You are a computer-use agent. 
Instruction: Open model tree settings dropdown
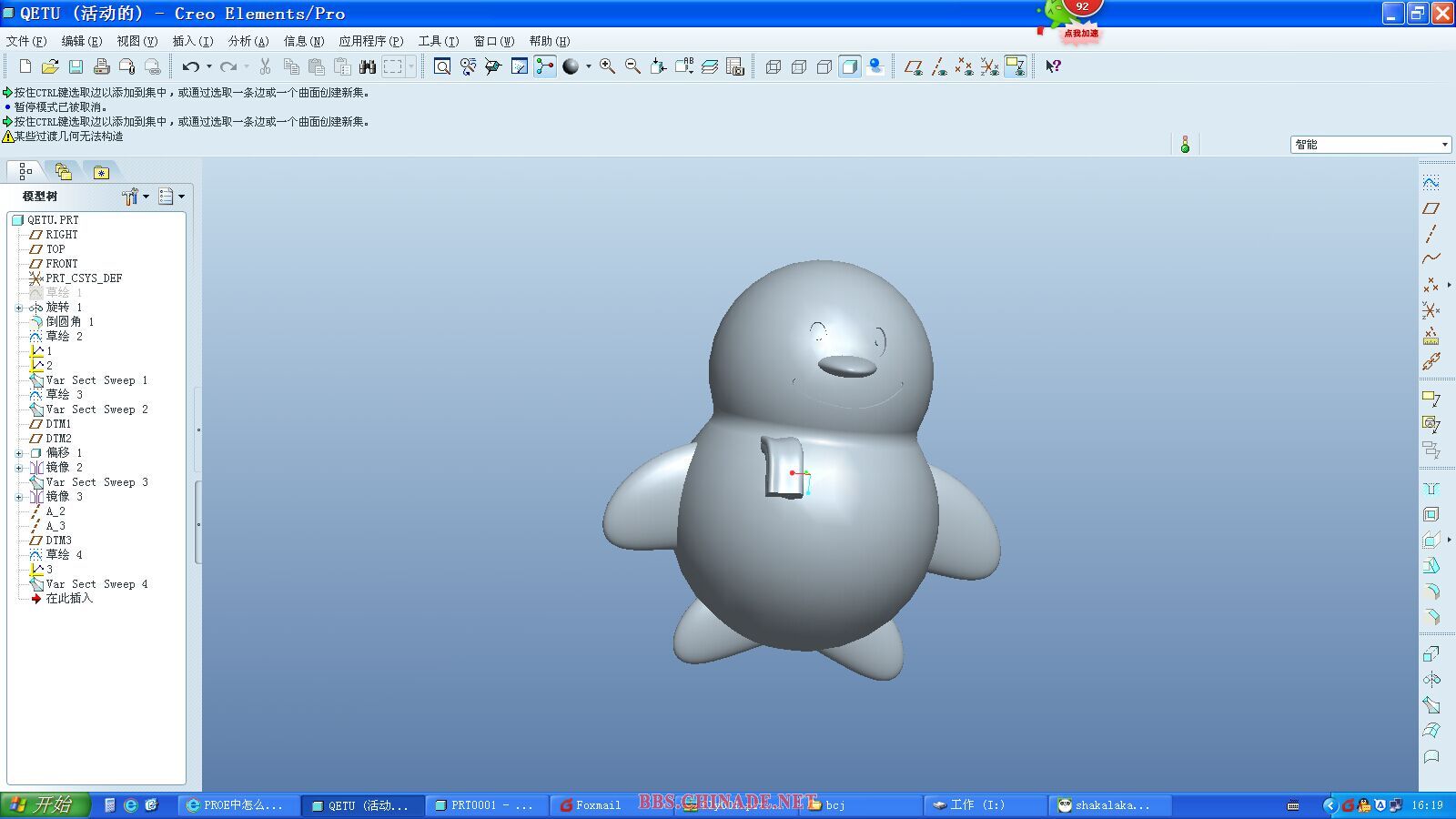tap(136, 197)
